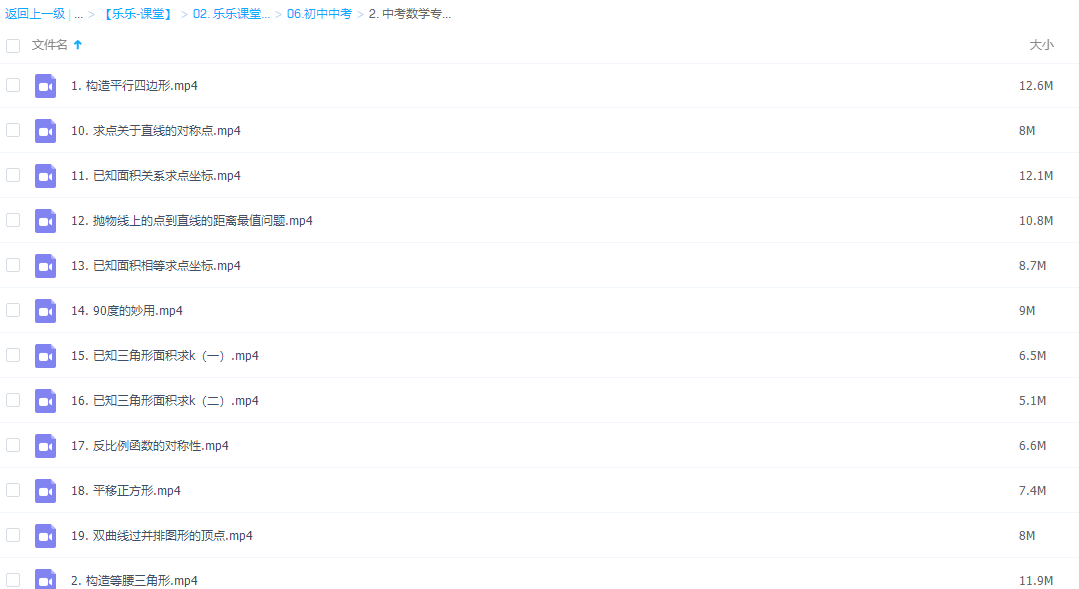Screen dimensions: 1079x589
Task: Click video icon for 18. 平移正方形.mp4
Action: pos(45,491)
